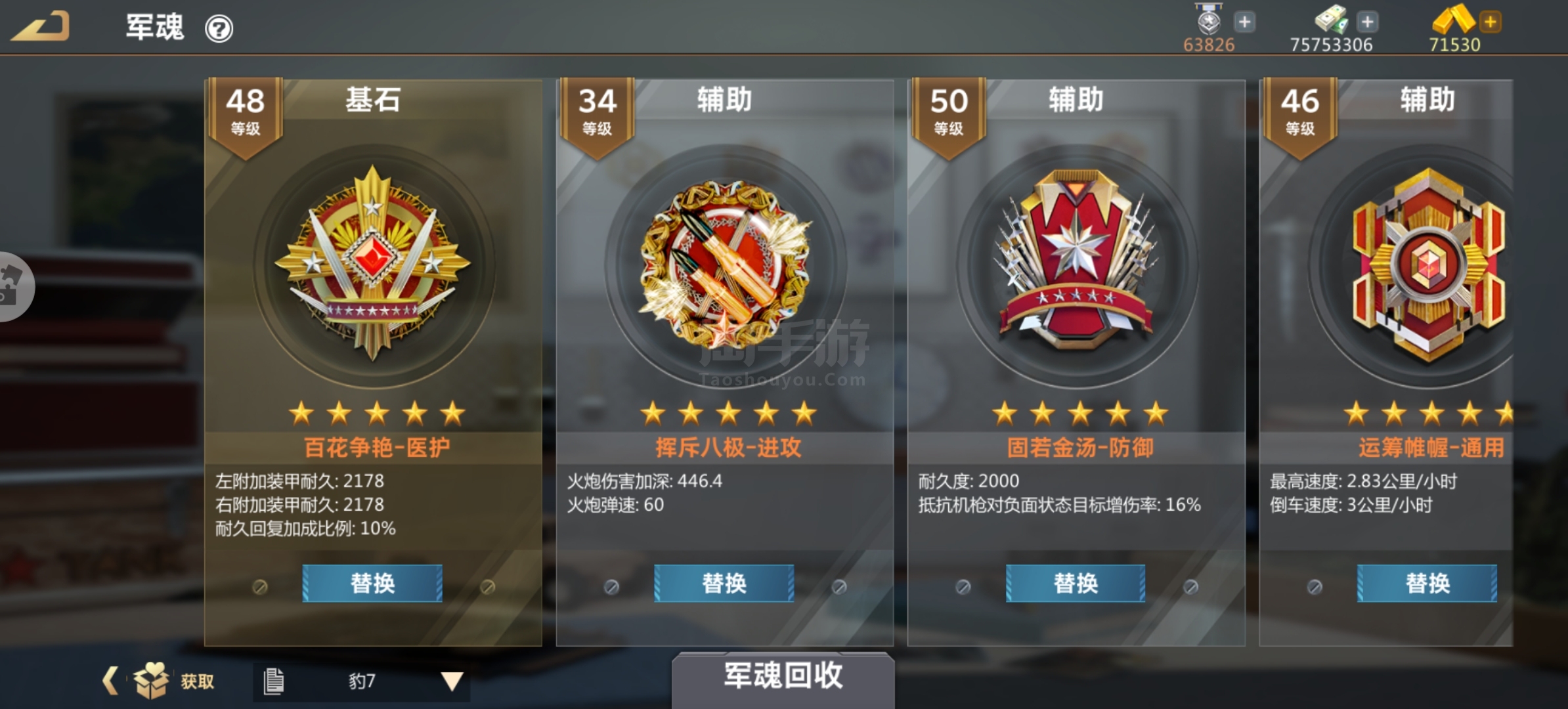Open the puzzle piece side tab

[x=13, y=286]
